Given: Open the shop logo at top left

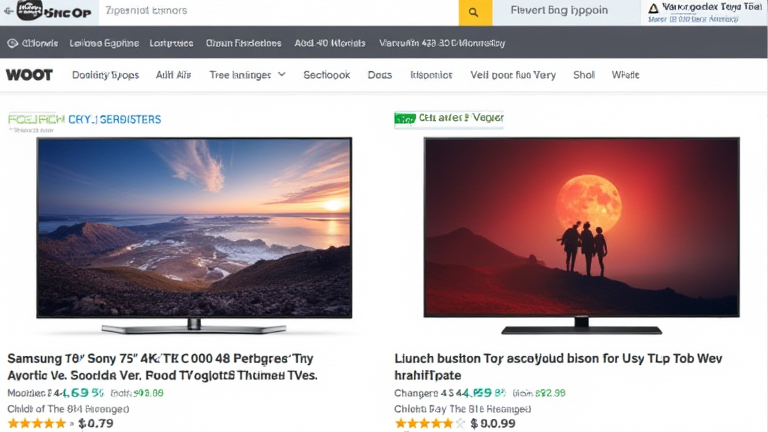Looking at the screenshot, I should tap(54, 11).
